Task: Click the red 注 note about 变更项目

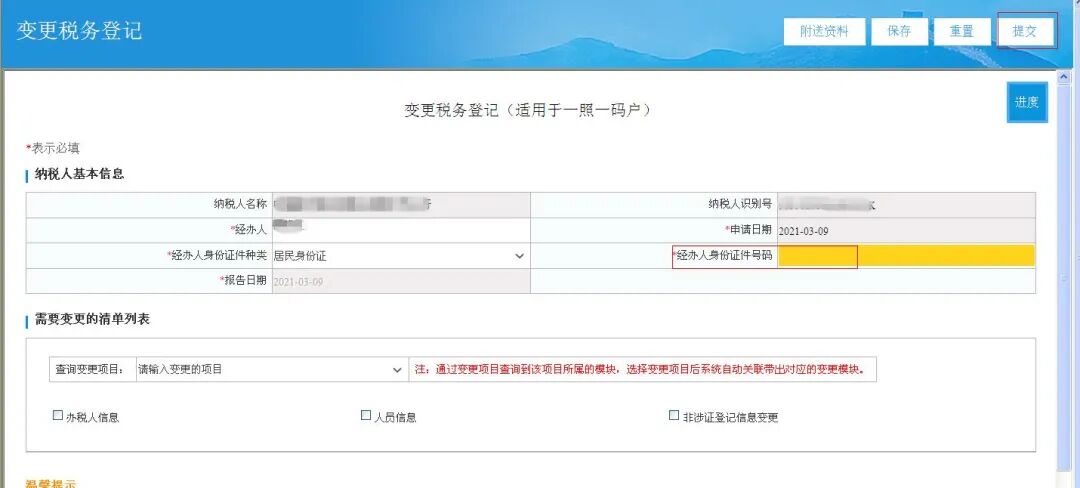Action: [640, 370]
